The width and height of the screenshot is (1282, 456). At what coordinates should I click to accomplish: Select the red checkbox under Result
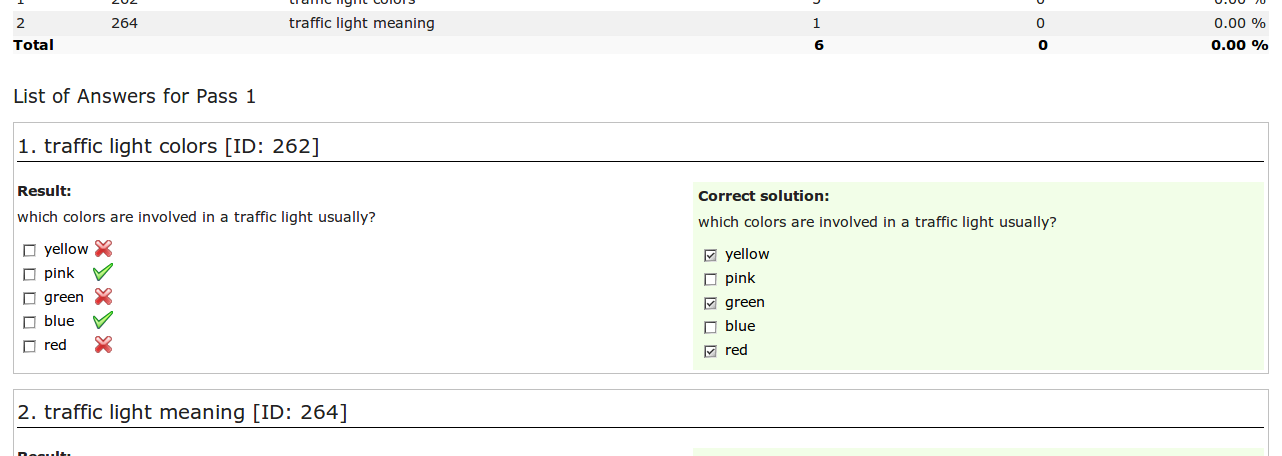pos(29,346)
